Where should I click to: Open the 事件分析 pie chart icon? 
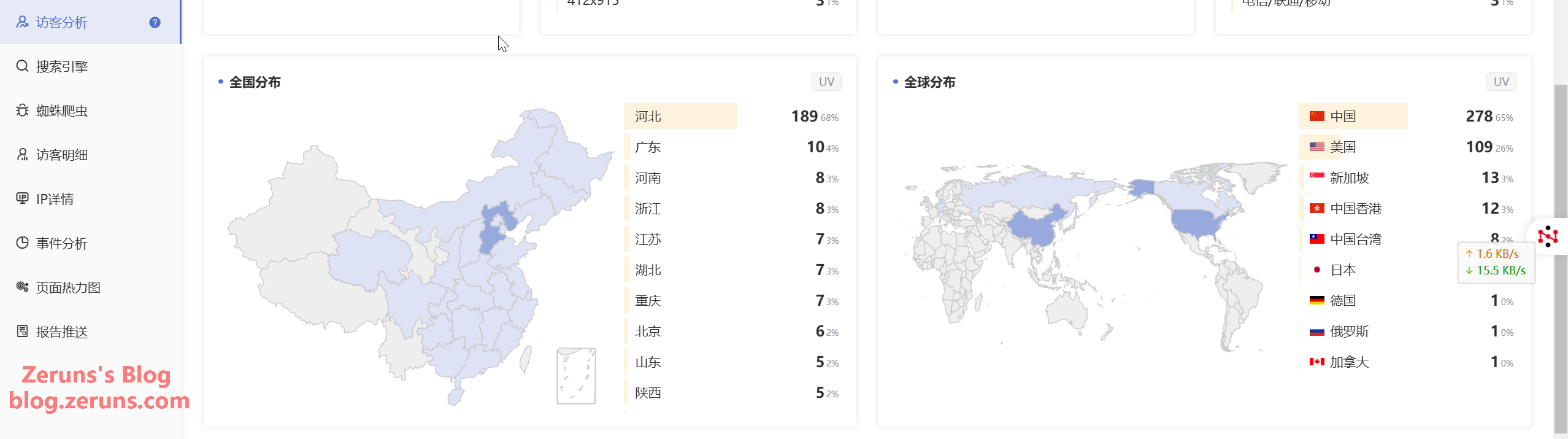click(22, 243)
